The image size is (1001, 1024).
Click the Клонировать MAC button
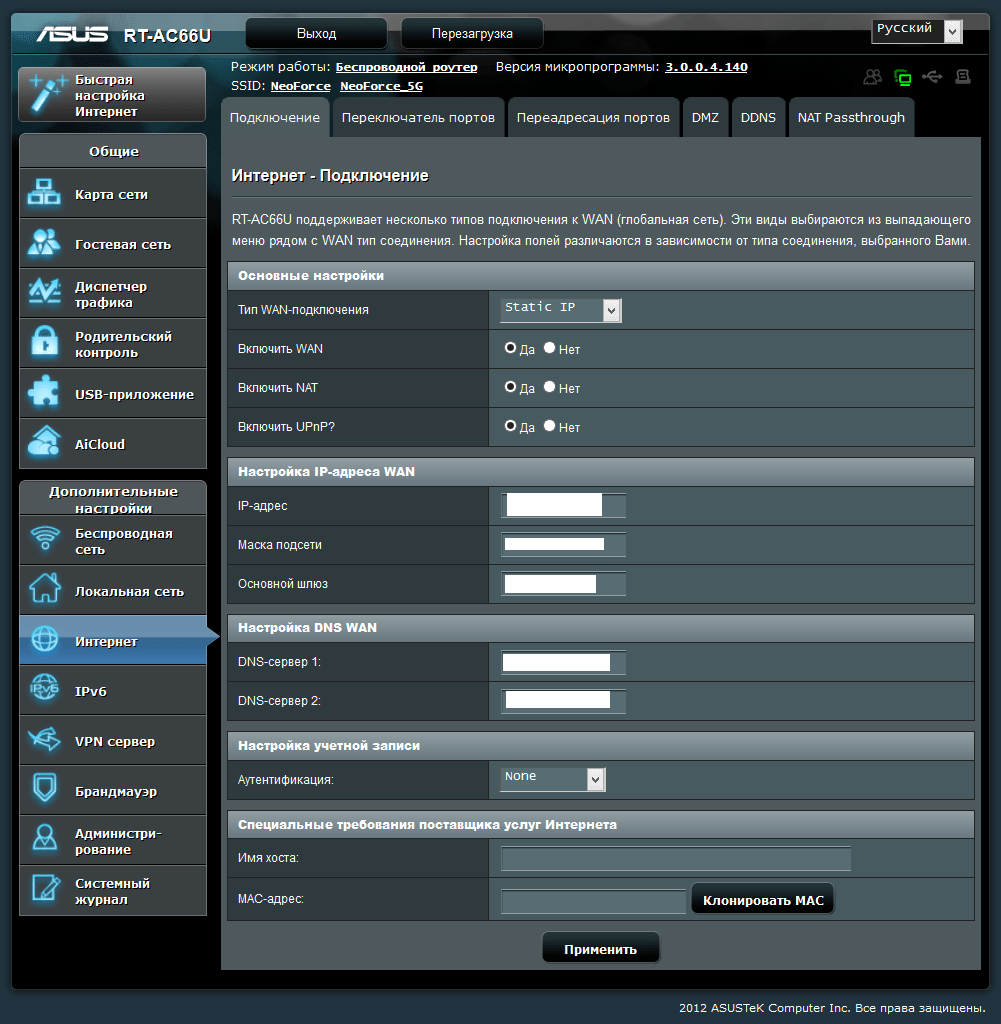pyautogui.click(x=763, y=900)
